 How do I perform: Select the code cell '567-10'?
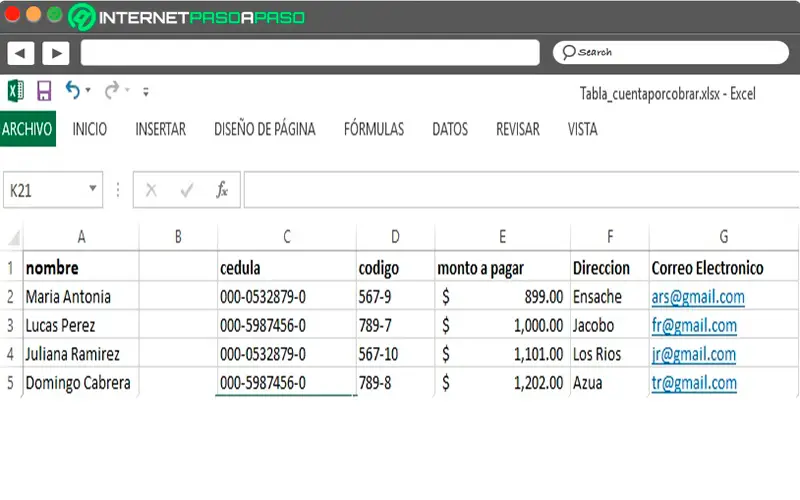395,354
